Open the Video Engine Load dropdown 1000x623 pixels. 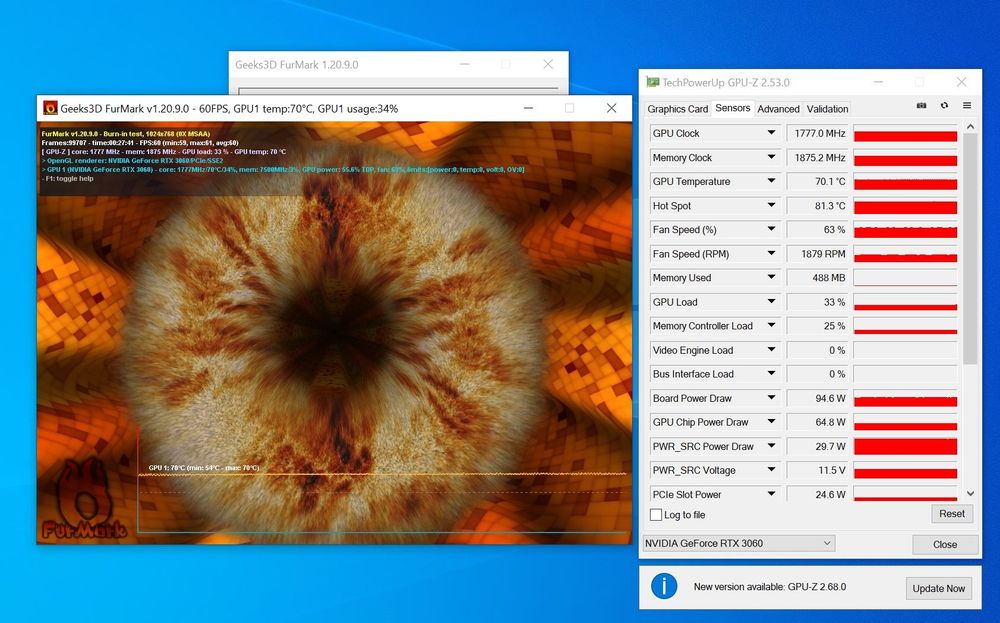click(x=771, y=349)
